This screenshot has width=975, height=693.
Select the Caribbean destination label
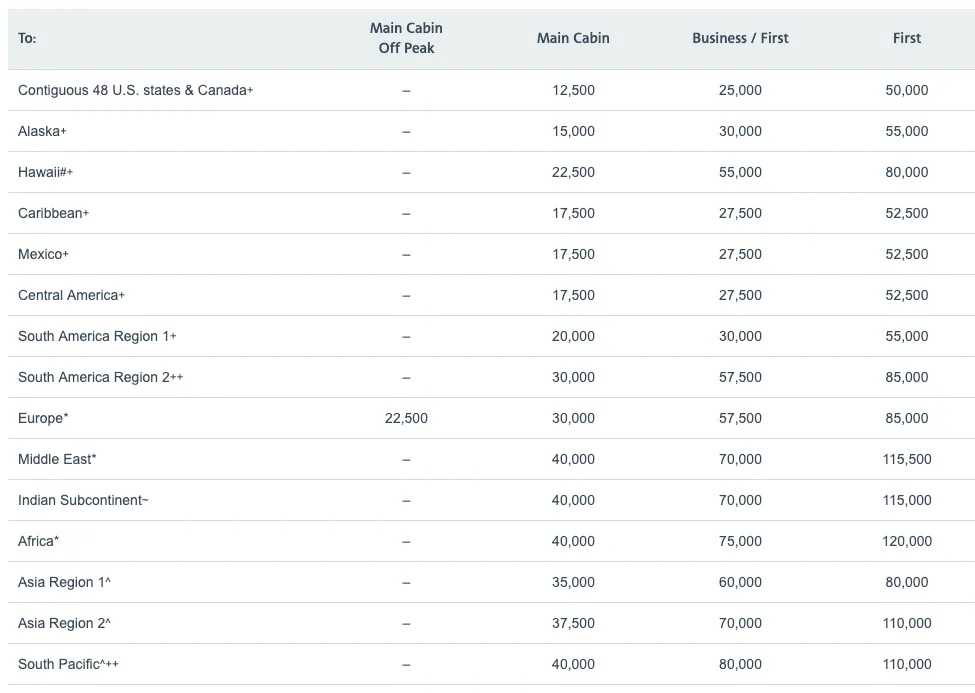[53, 213]
